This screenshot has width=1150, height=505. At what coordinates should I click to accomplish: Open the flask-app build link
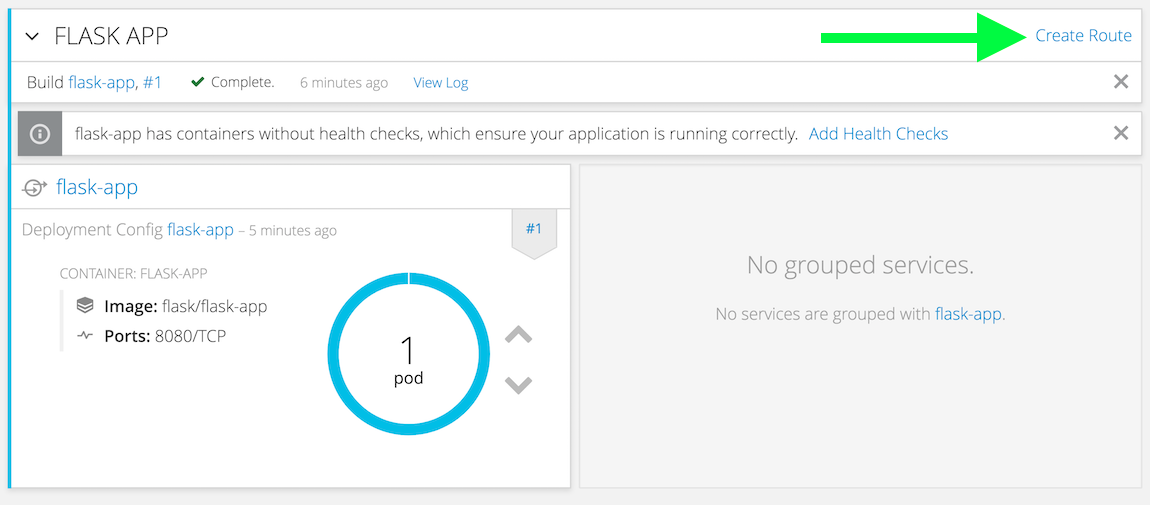(101, 83)
